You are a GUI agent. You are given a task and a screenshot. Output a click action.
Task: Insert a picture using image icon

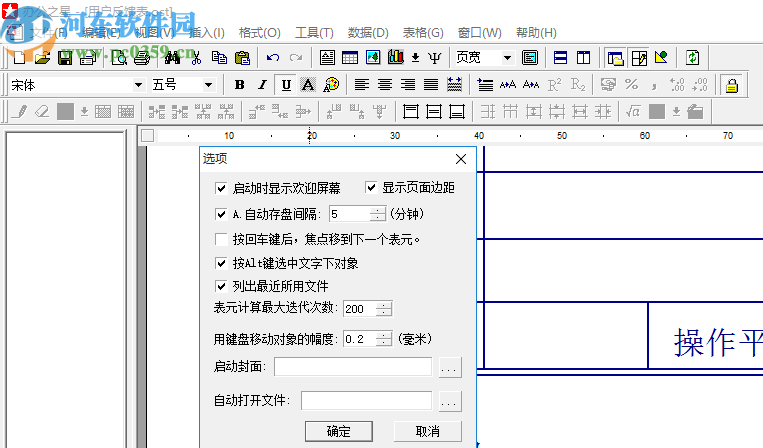tap(373, 58)
